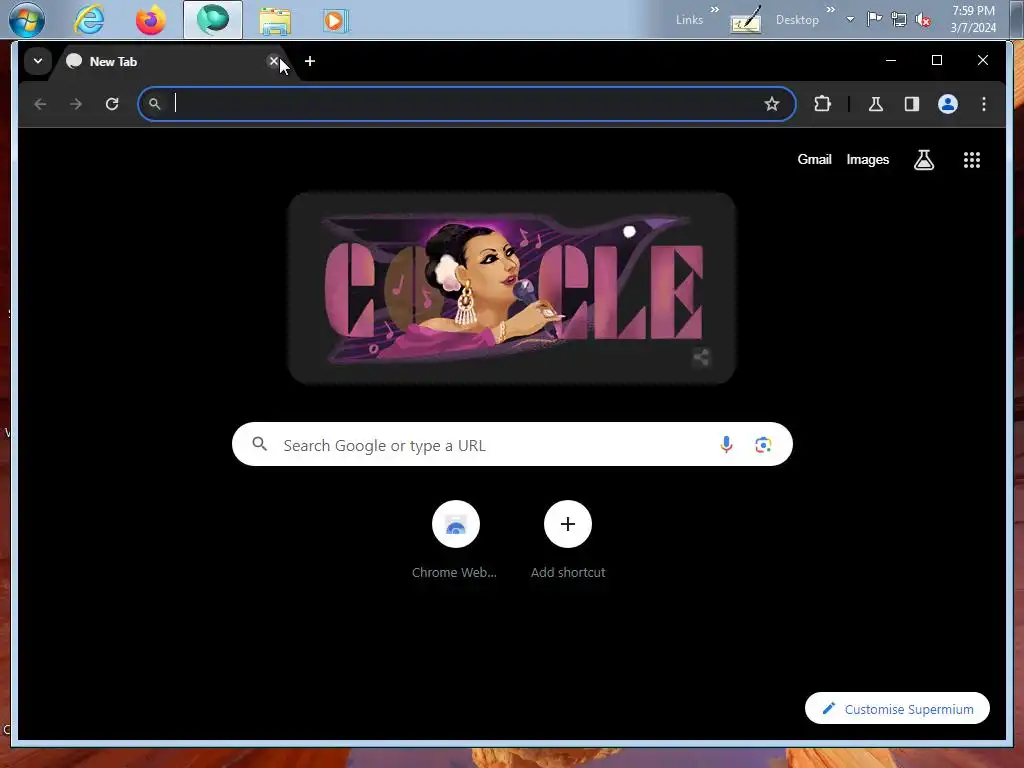Maximize the Supermium window
The image size is (1024, 768).
(936, 60)
